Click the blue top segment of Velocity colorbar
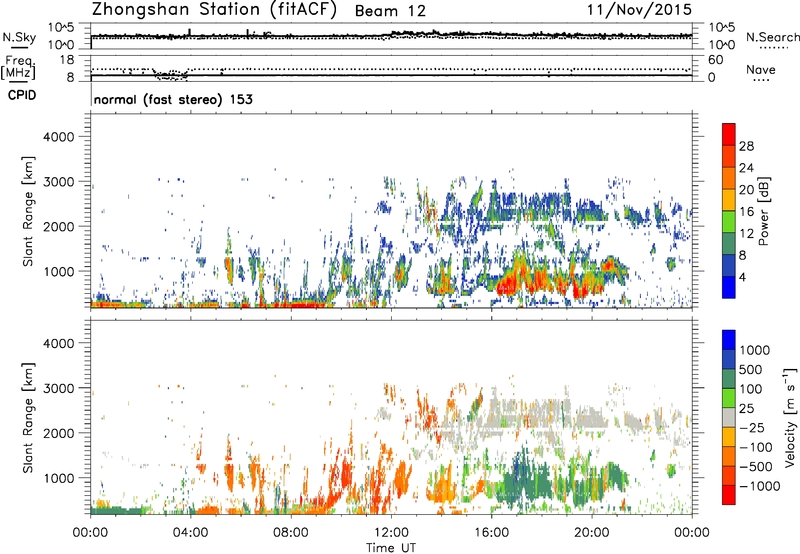 pos(729,340)
